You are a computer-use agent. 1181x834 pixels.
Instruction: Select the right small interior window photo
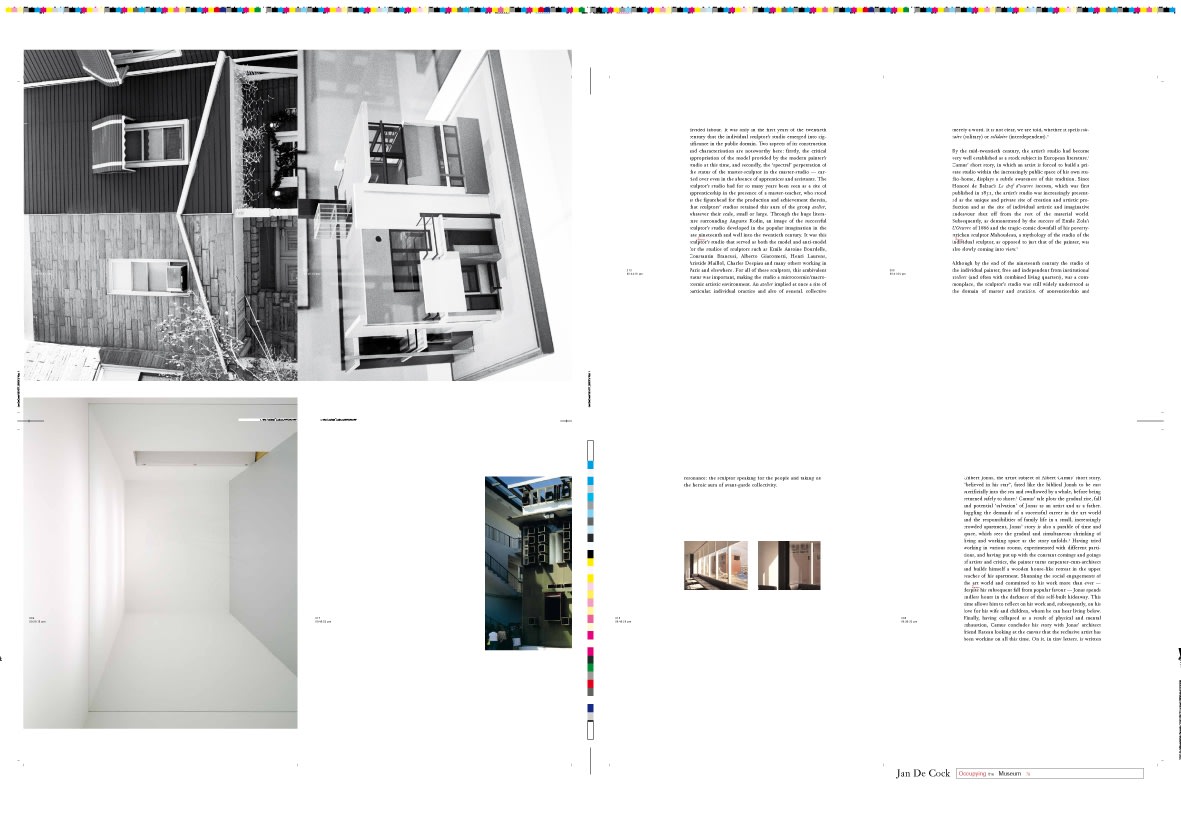pyautogui.click(x=789, y=566)
